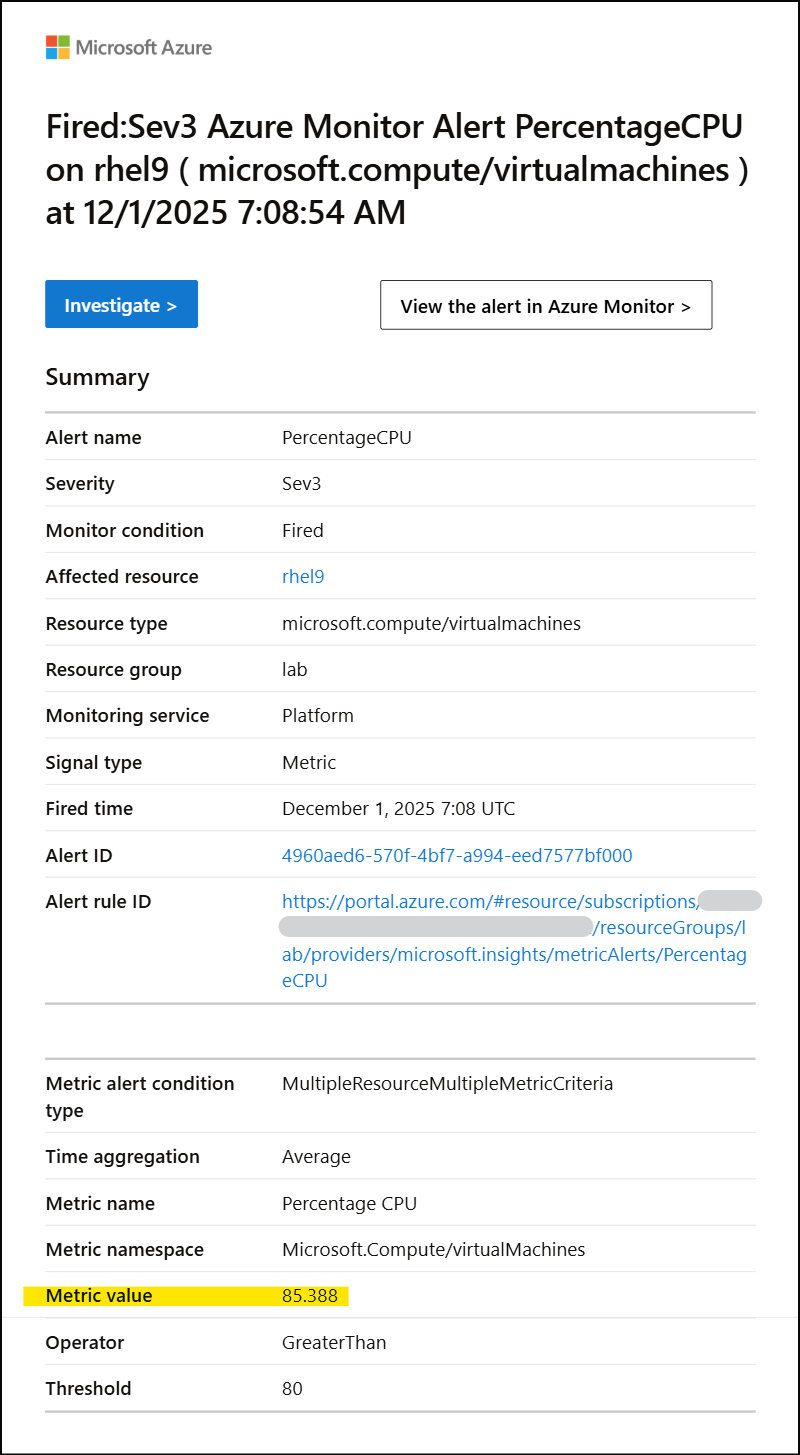This screenshot has width=800, height=1455.
Task: Select the Summary section heading
Action: (97, 377)
